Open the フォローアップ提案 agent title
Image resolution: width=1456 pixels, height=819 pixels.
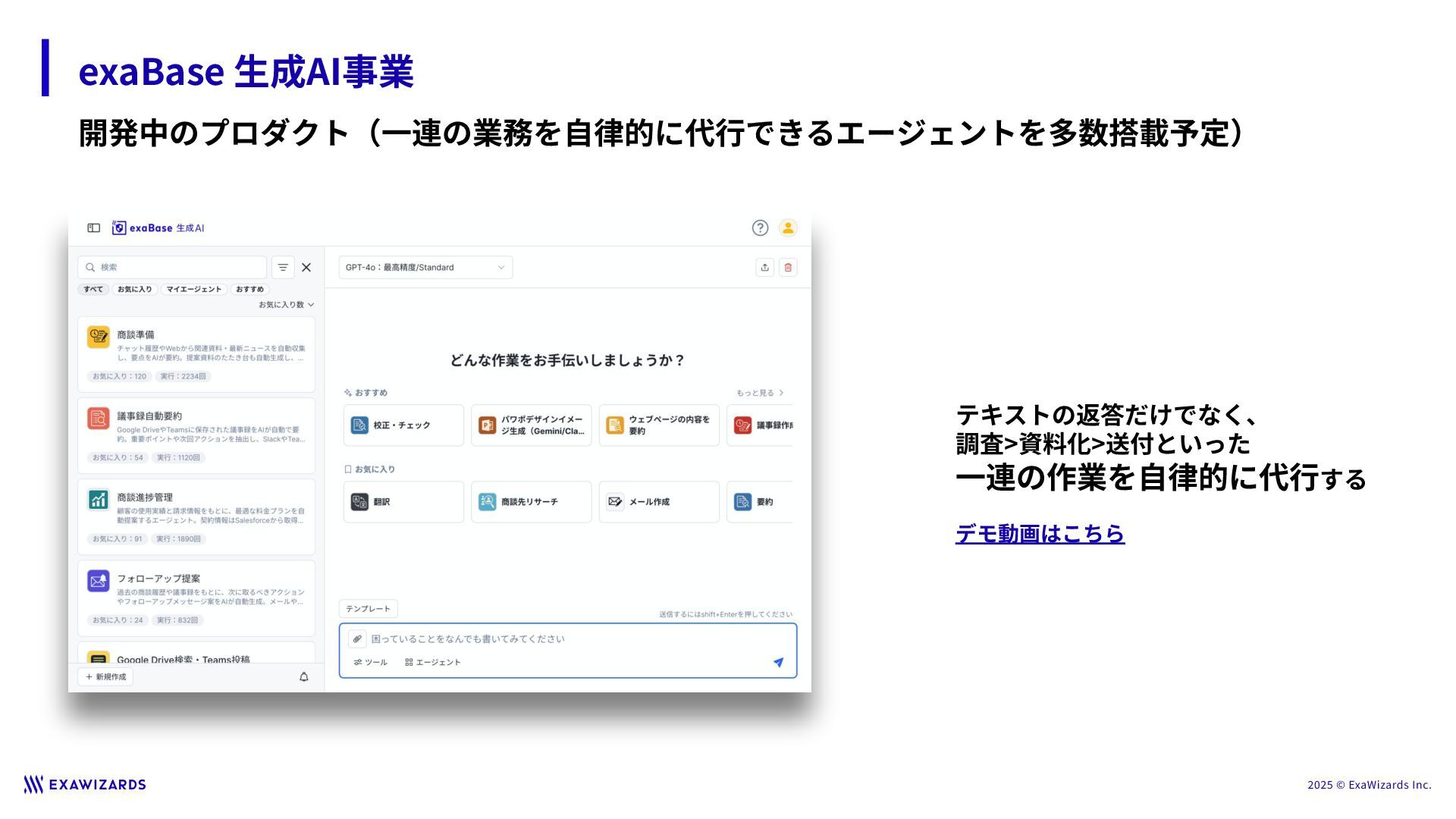click(x=158, y=579)
